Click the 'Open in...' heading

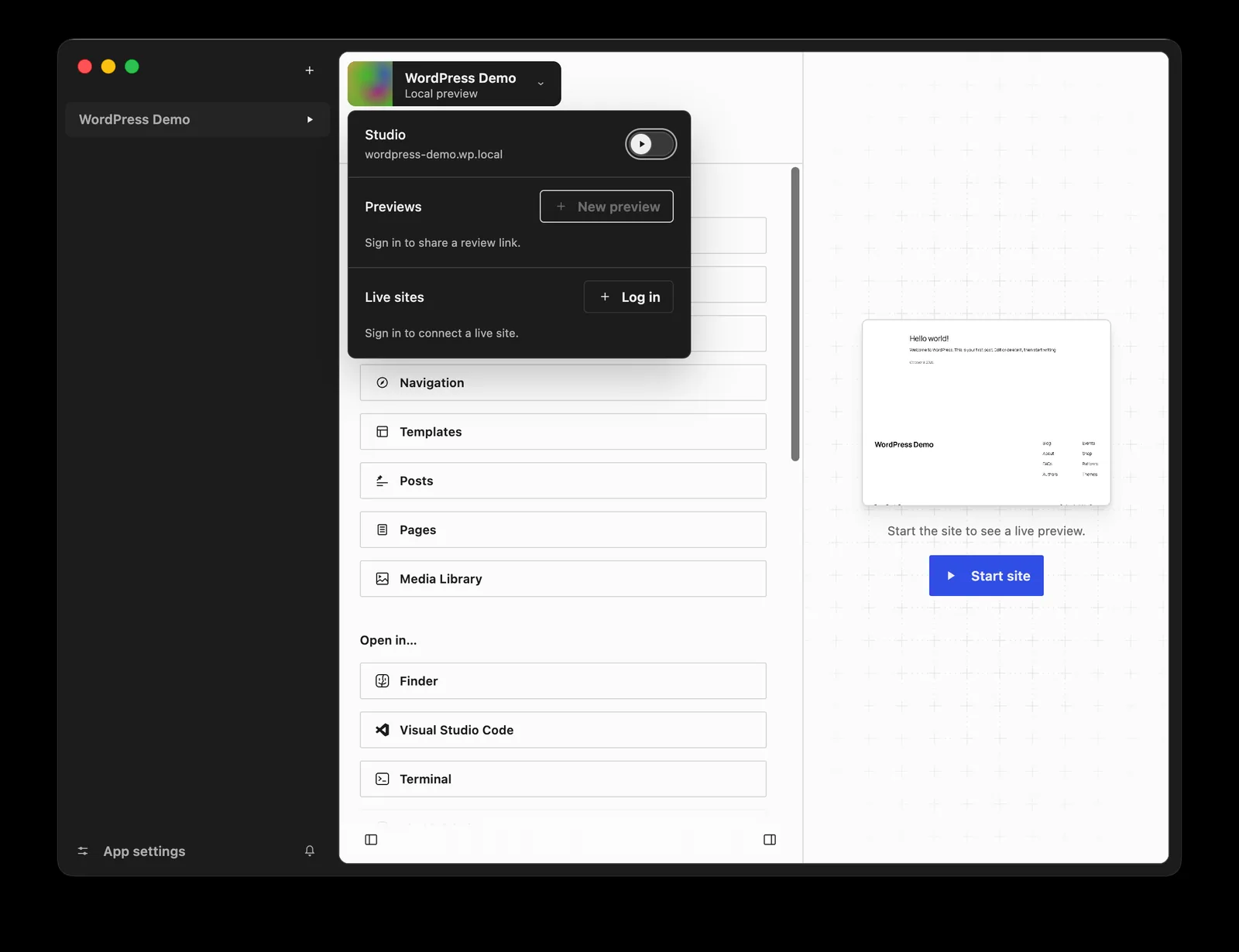389,640
